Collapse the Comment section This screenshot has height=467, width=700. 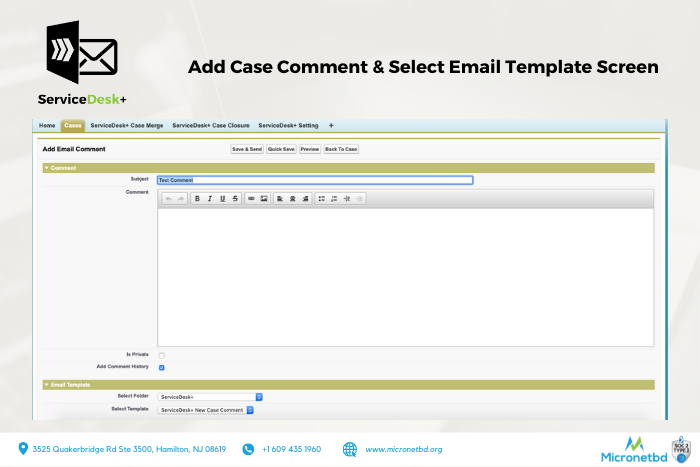coord(46,168)
